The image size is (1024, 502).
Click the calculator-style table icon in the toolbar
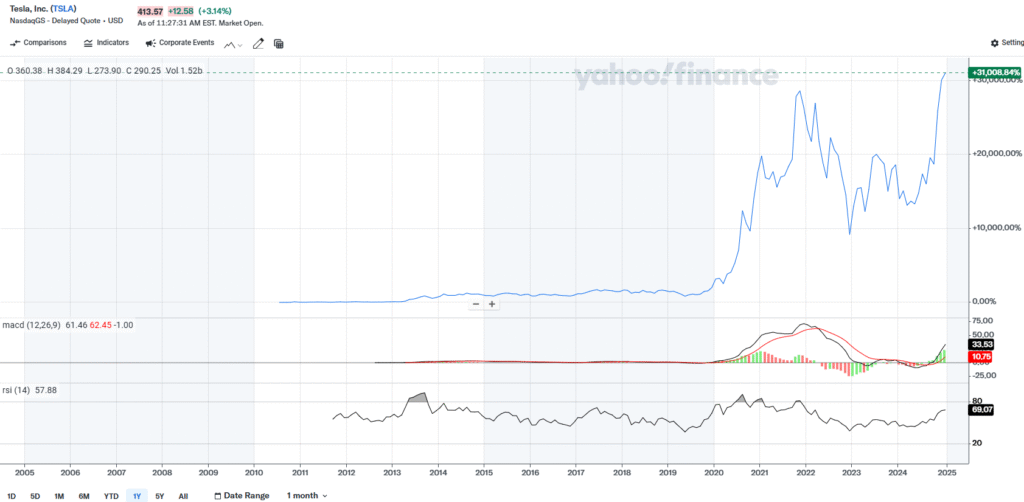pyautogui.click(x=278, y=44)
